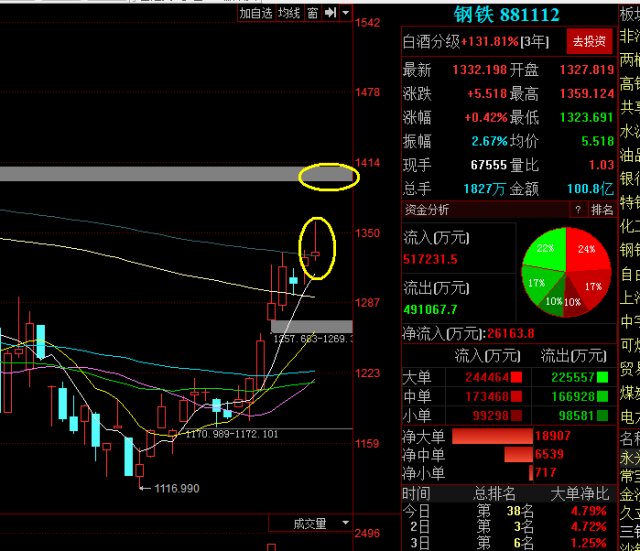Viewport: 640px width, 551px height.
Task: Click the low price label 1116.990 on chart
Action: 177,488
